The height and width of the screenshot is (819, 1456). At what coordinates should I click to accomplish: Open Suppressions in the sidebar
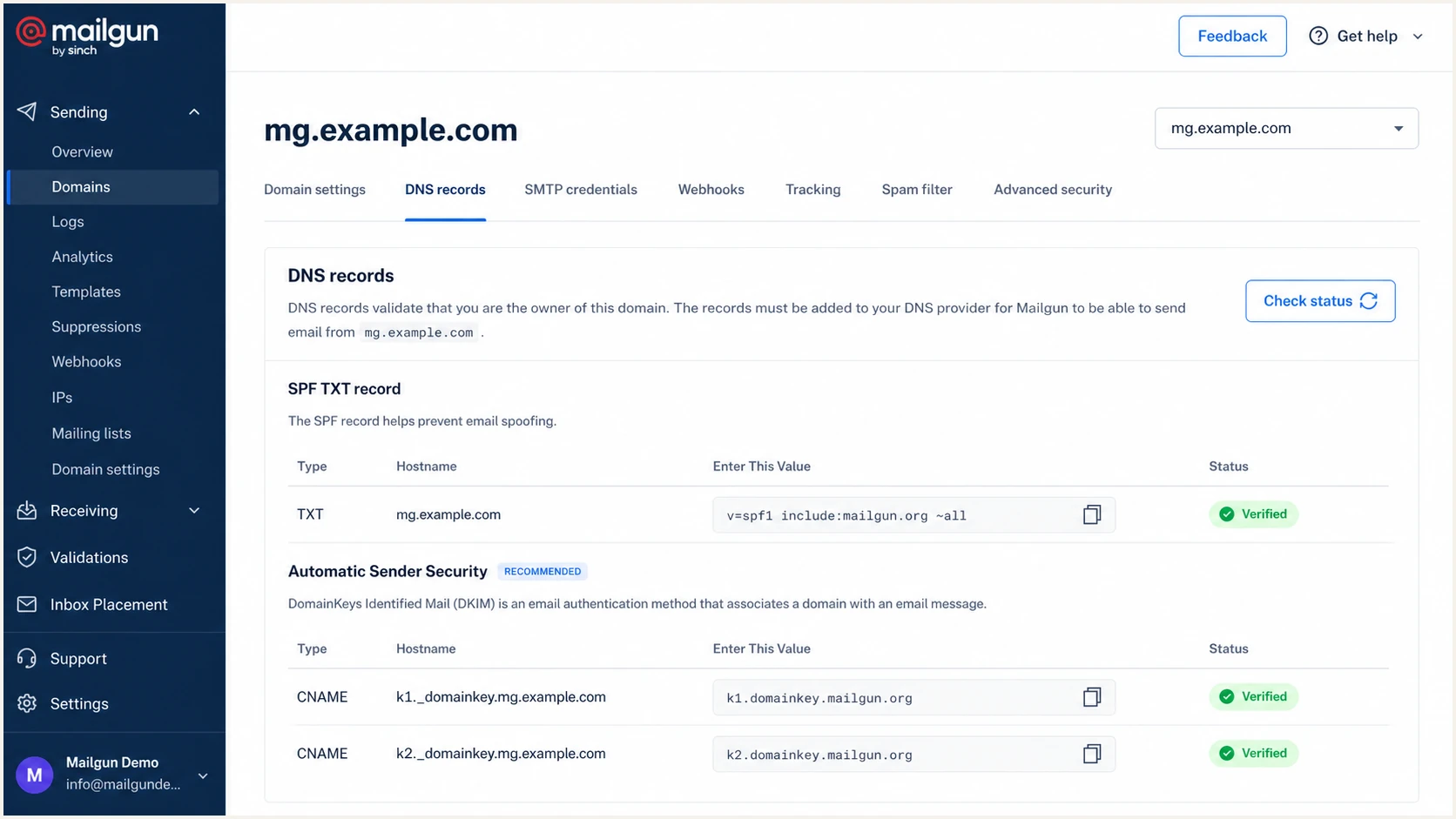96,326
